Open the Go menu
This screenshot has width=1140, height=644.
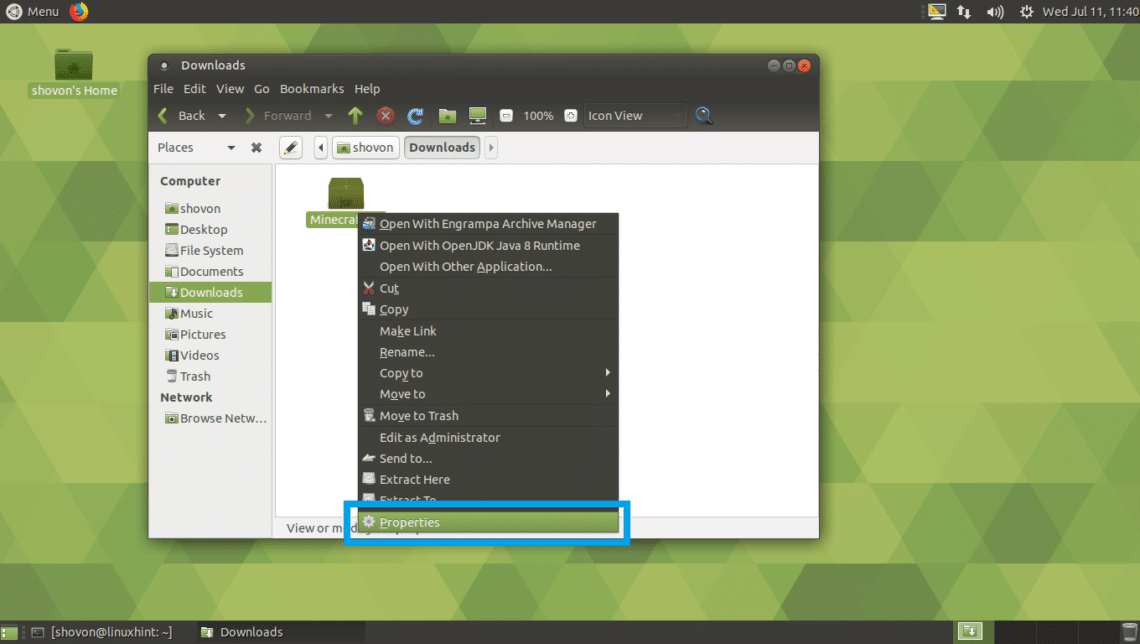click(262, 89)
